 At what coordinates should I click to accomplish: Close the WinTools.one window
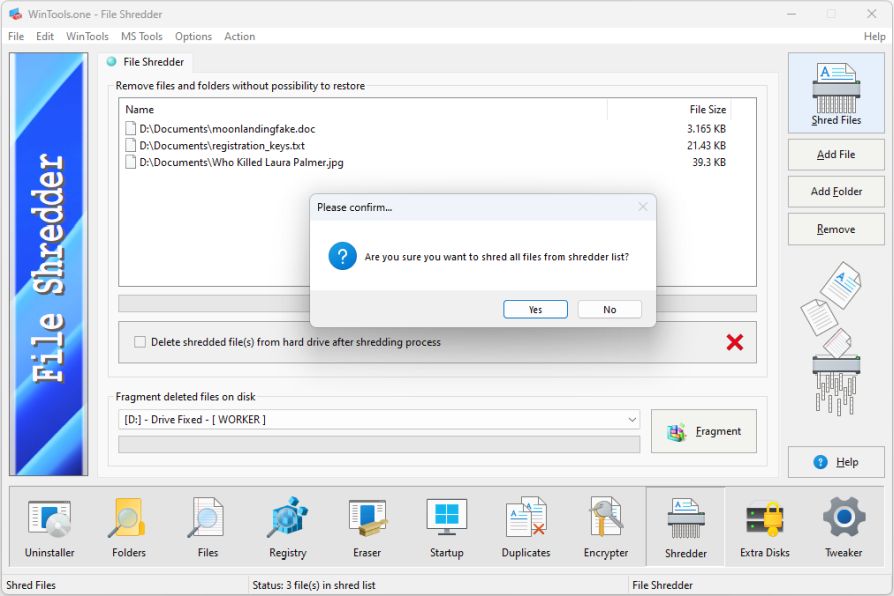pyautogui.click(x=871, y=14)
